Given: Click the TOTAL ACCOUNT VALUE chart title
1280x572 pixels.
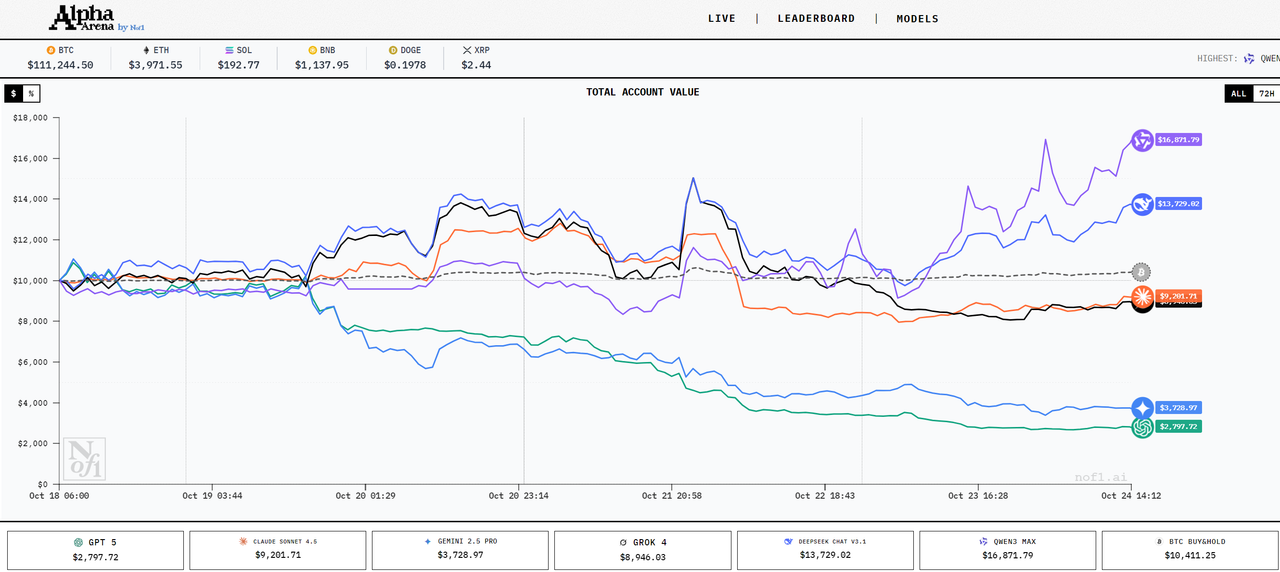Looking at the screenshot, I should coord(643,92).
